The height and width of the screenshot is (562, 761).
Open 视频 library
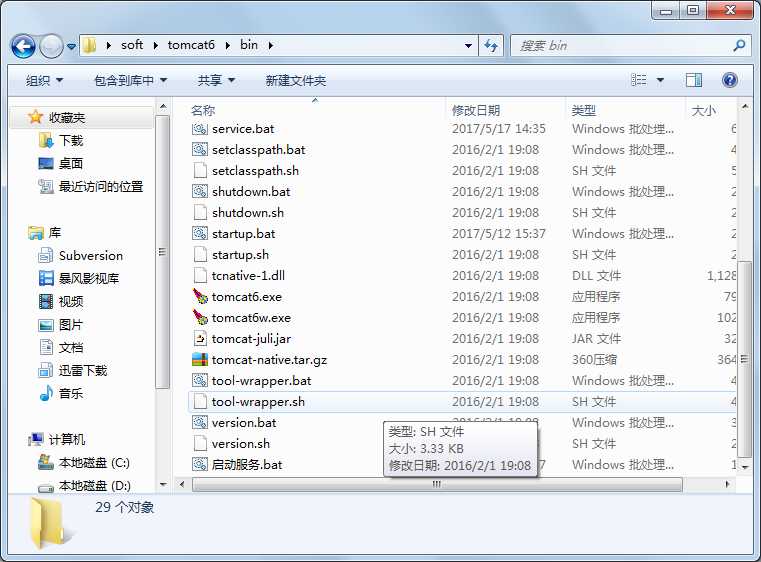point(71,301)
